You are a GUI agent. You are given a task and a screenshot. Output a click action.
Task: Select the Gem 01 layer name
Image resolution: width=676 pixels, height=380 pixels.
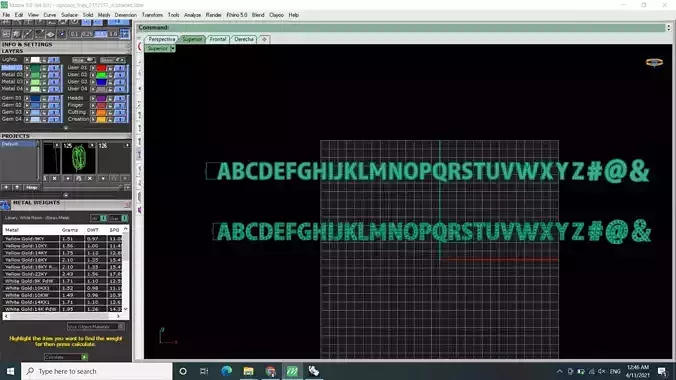(12, 98)
